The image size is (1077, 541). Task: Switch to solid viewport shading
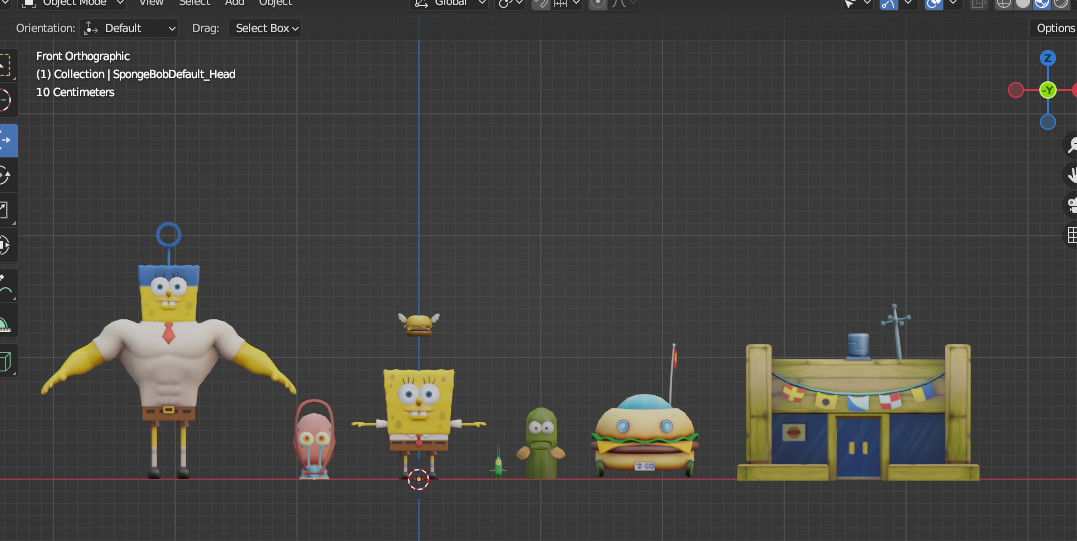click(x=1023, y=3)
